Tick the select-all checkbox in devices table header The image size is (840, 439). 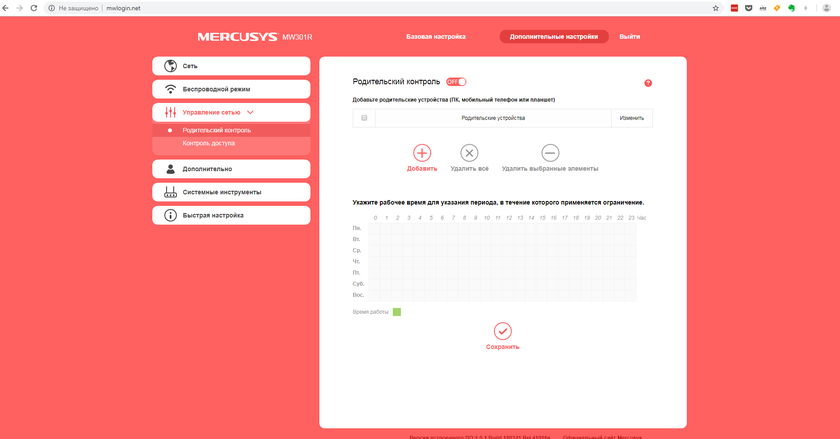pyautogui.click(x=364, y=118)
